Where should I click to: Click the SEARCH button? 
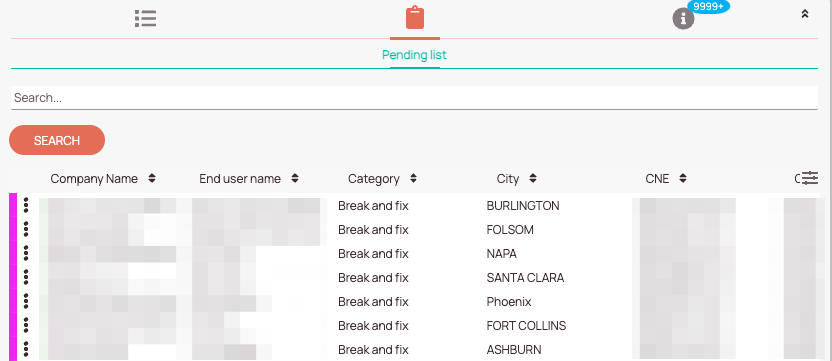(57, 140)
